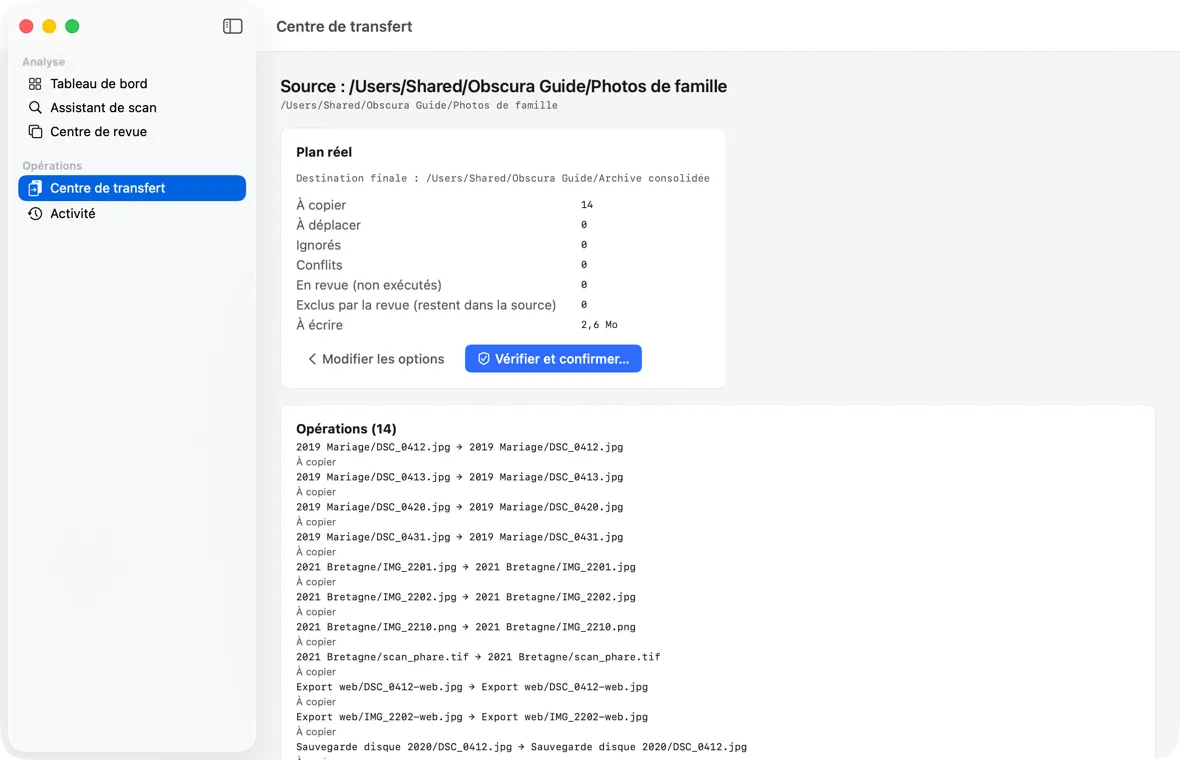Screen dimensions: 1180x760
Task: Click Exclus par la revue row label
Action: click(x=426, y=305)
